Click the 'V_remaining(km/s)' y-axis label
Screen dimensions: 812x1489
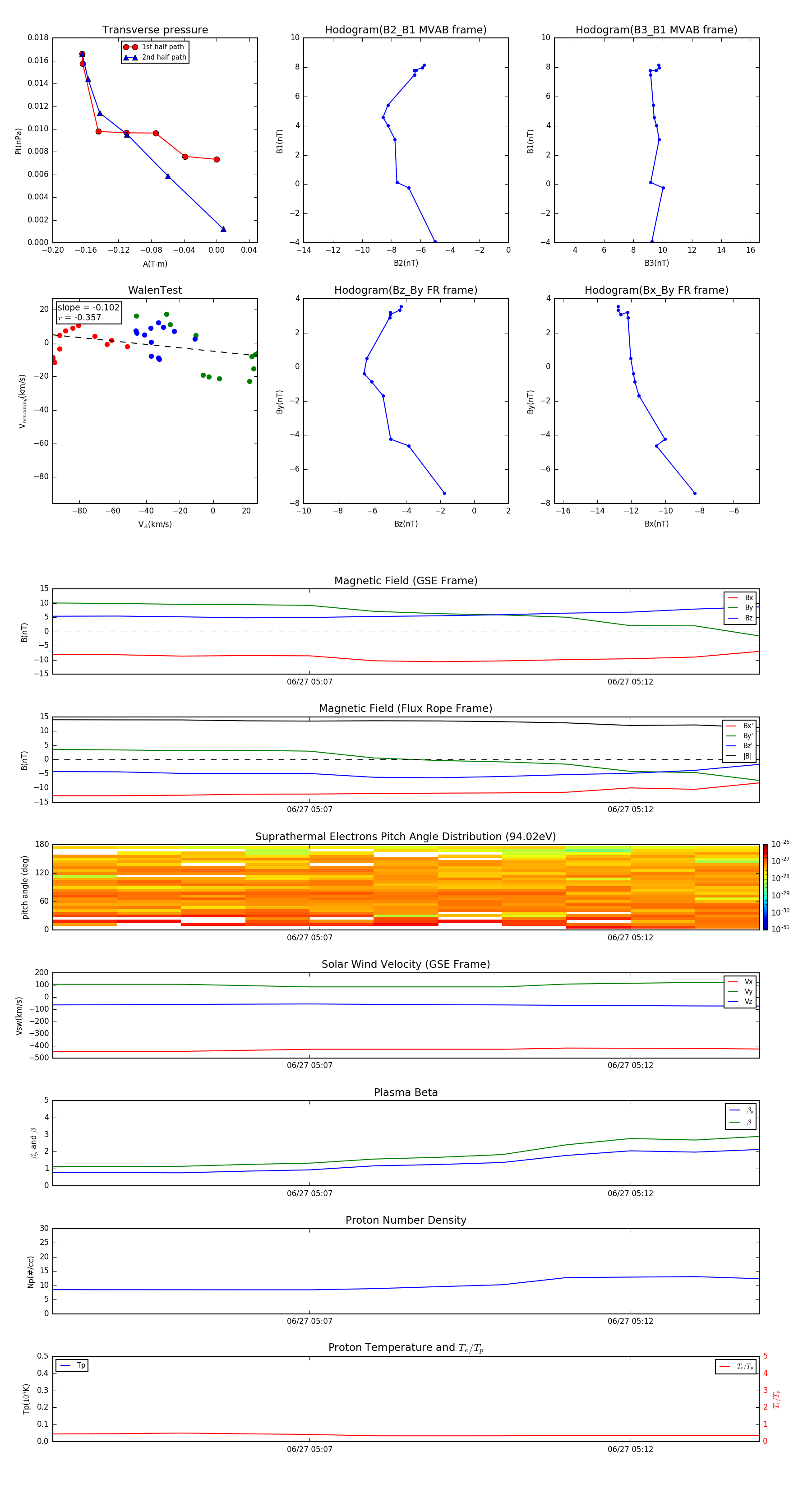(23, 401)
